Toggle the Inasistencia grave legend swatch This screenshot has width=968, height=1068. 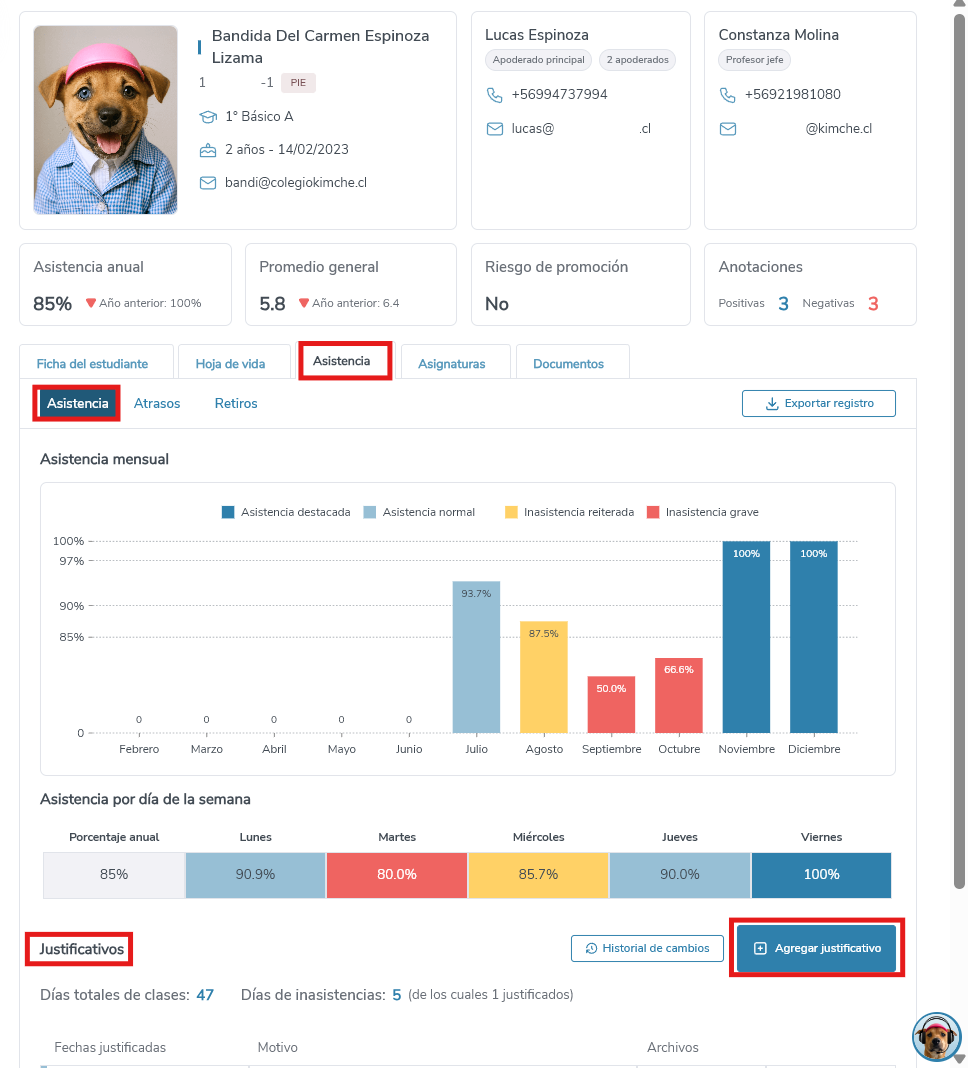(x=653, y=512)
